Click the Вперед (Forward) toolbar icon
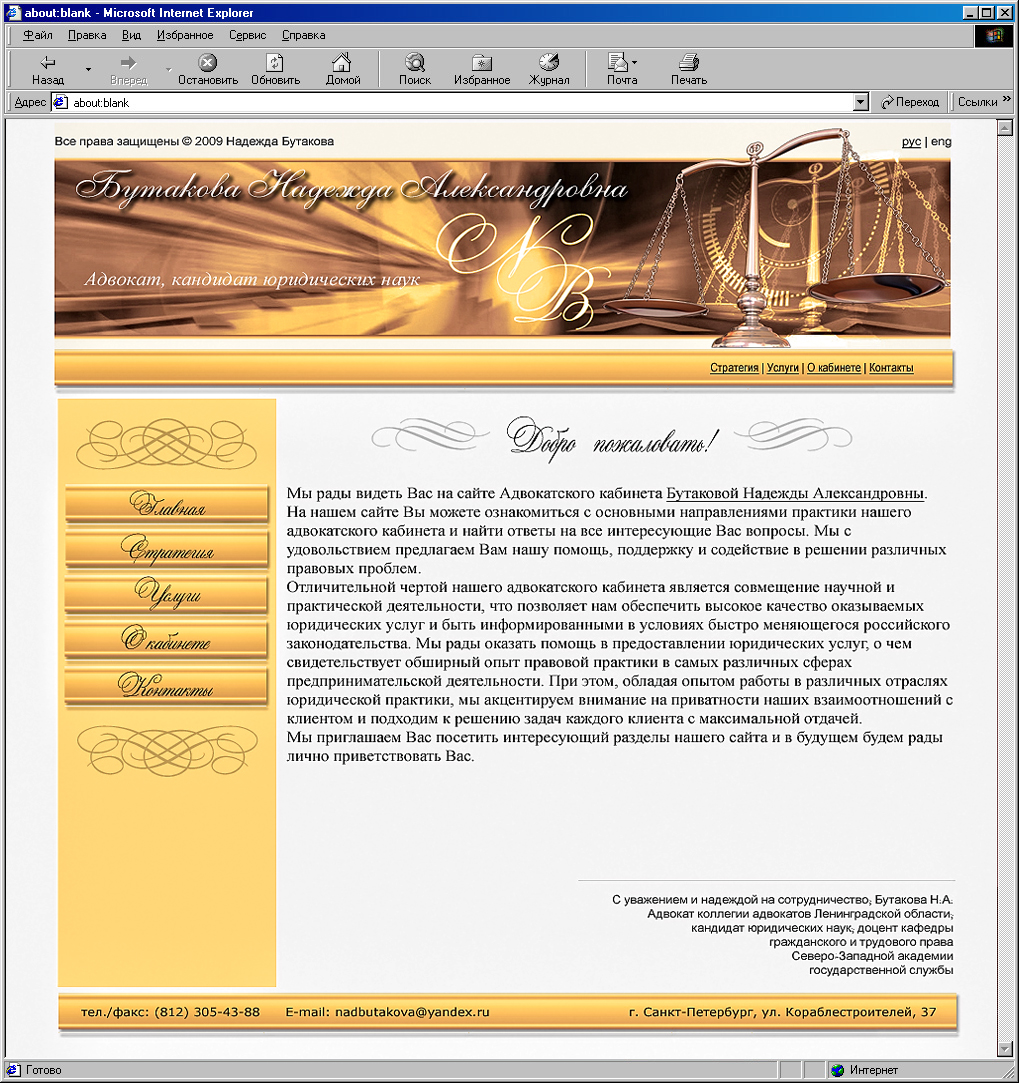 [x=128, y=63]
